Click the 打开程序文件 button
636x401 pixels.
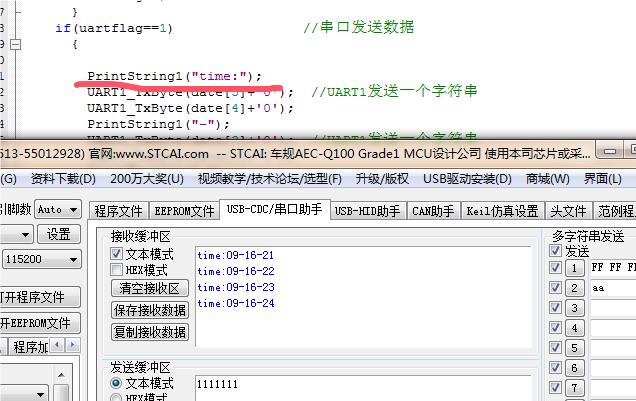[40, 297]
